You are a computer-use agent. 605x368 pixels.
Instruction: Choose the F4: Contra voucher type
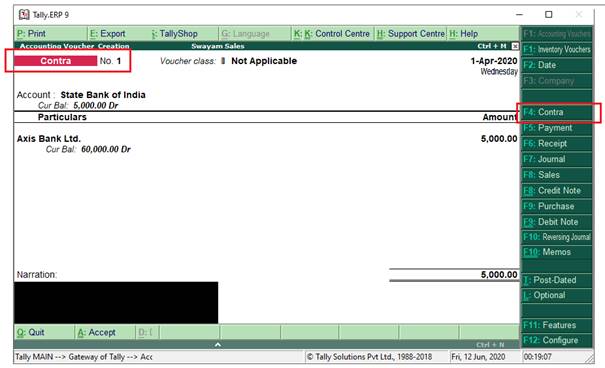click(x=556, y=112)
